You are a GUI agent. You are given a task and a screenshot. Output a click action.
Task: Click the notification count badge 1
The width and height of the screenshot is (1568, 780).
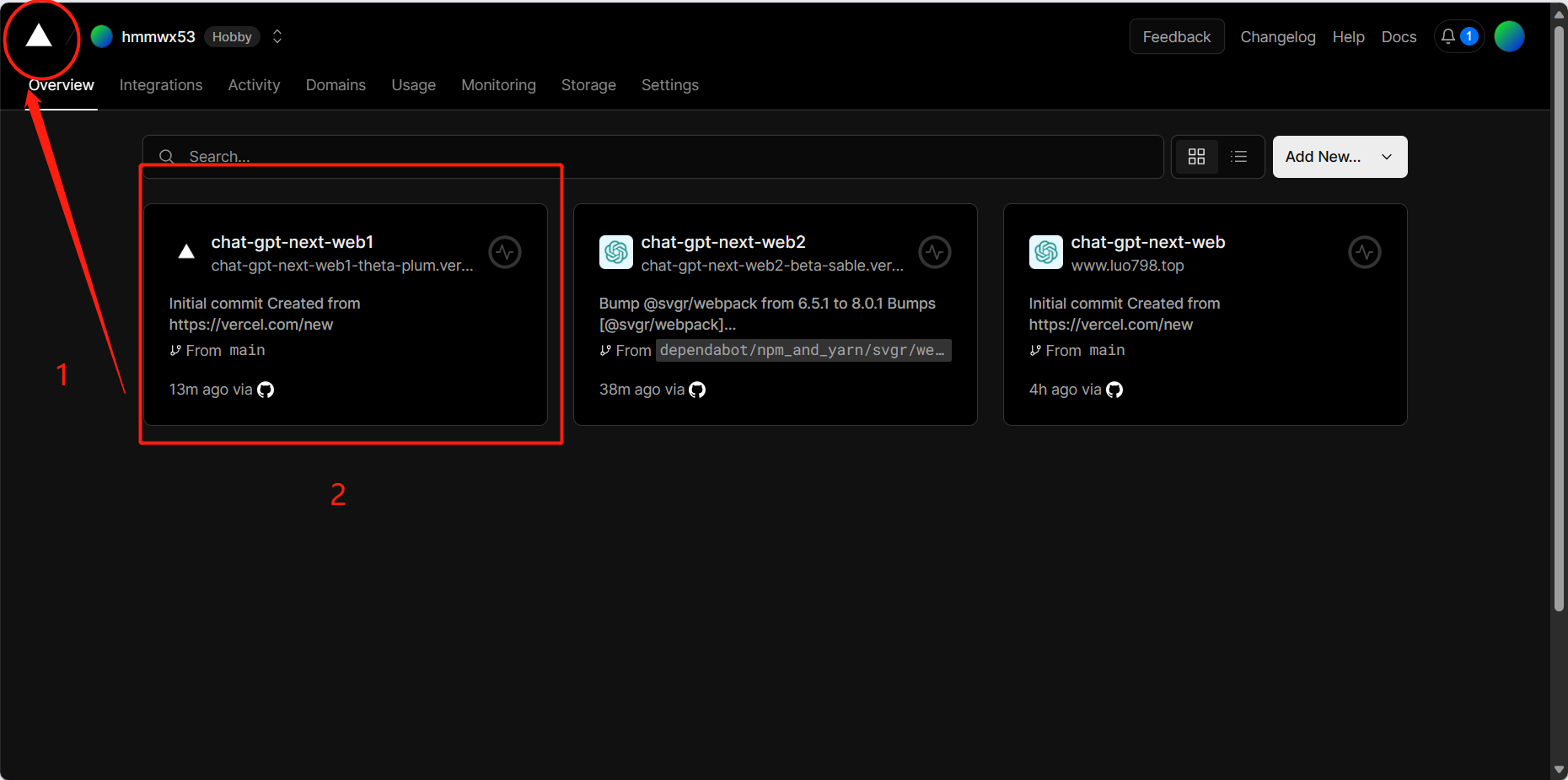pos(1469,36)
